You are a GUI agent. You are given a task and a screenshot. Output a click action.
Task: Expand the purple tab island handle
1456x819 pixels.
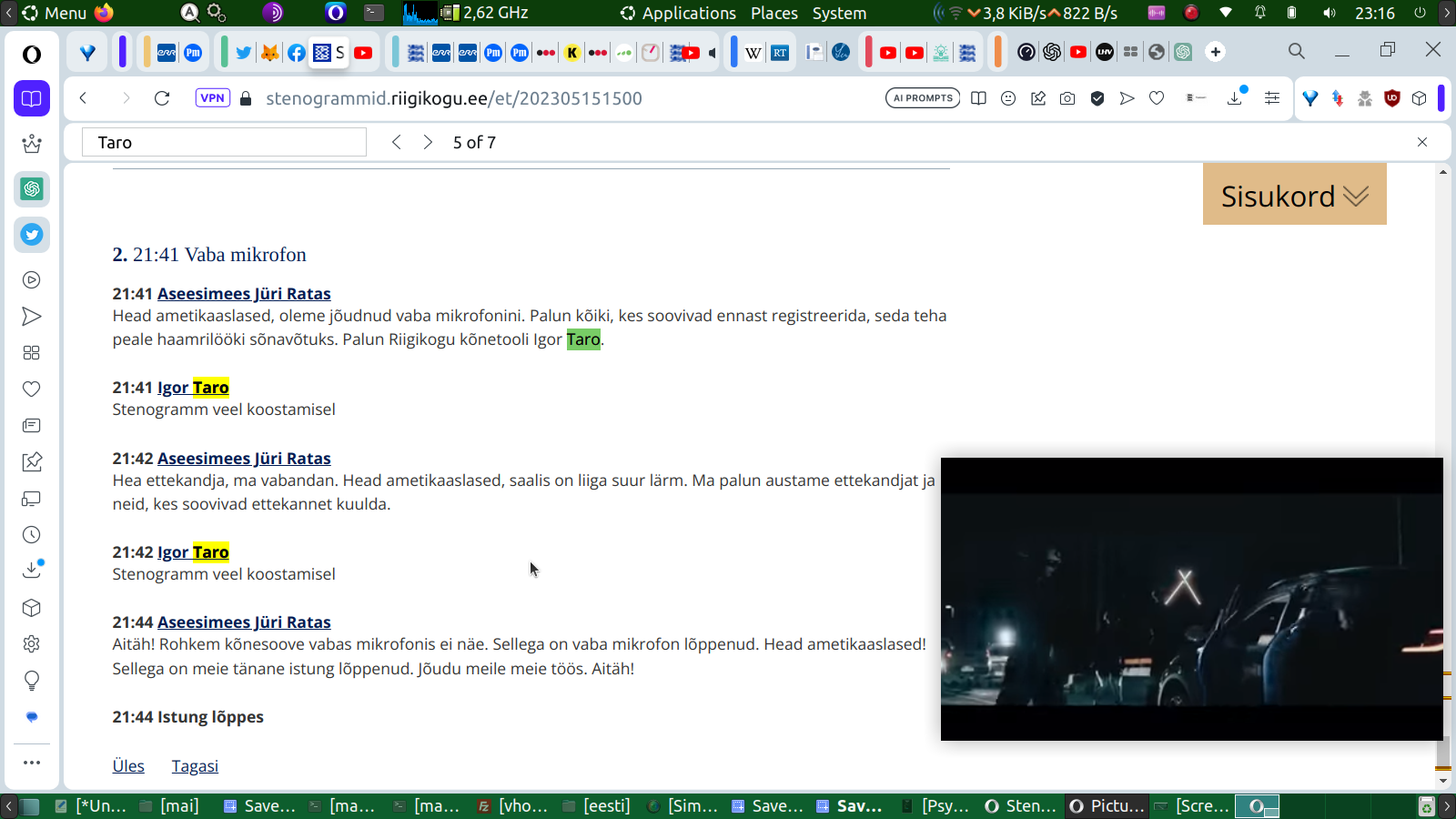(122, 52)
